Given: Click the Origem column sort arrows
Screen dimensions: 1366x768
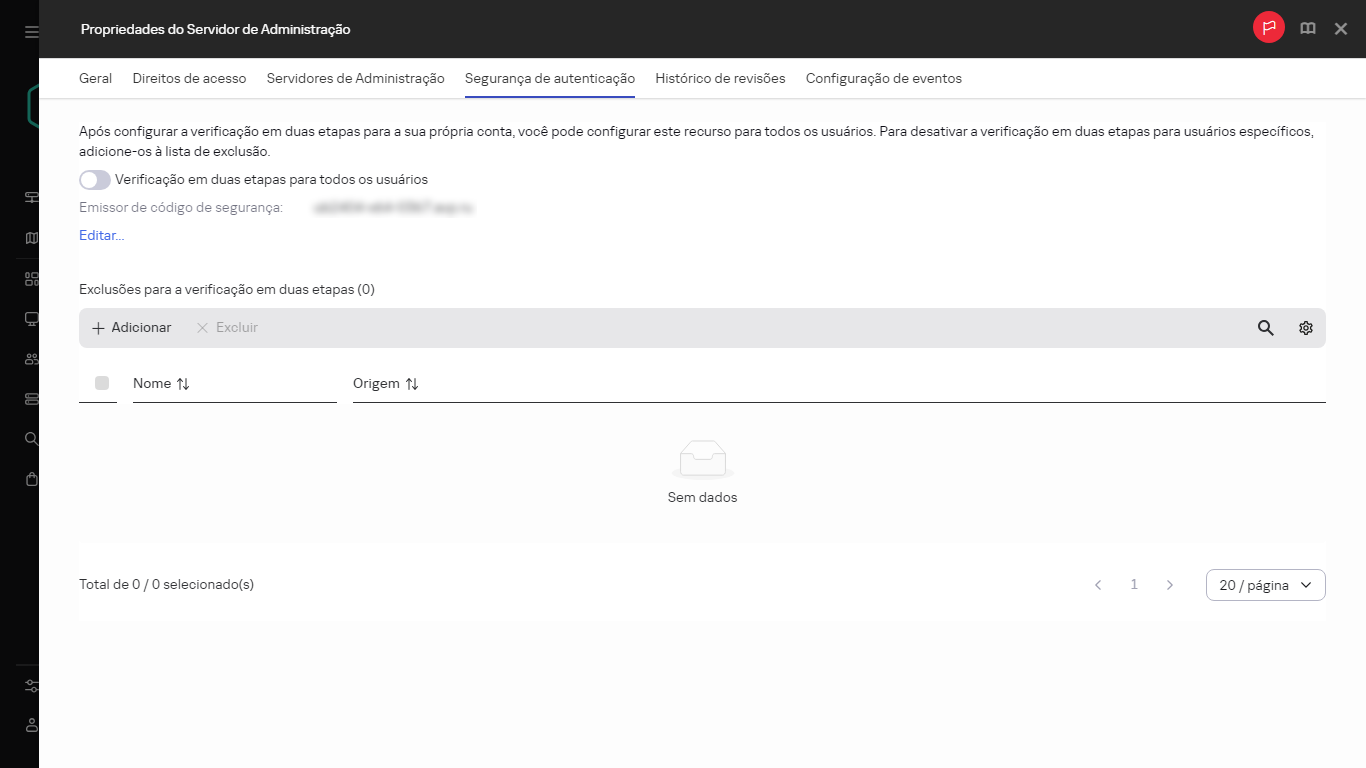Looking at the screenshot, I should click(412, 384).
